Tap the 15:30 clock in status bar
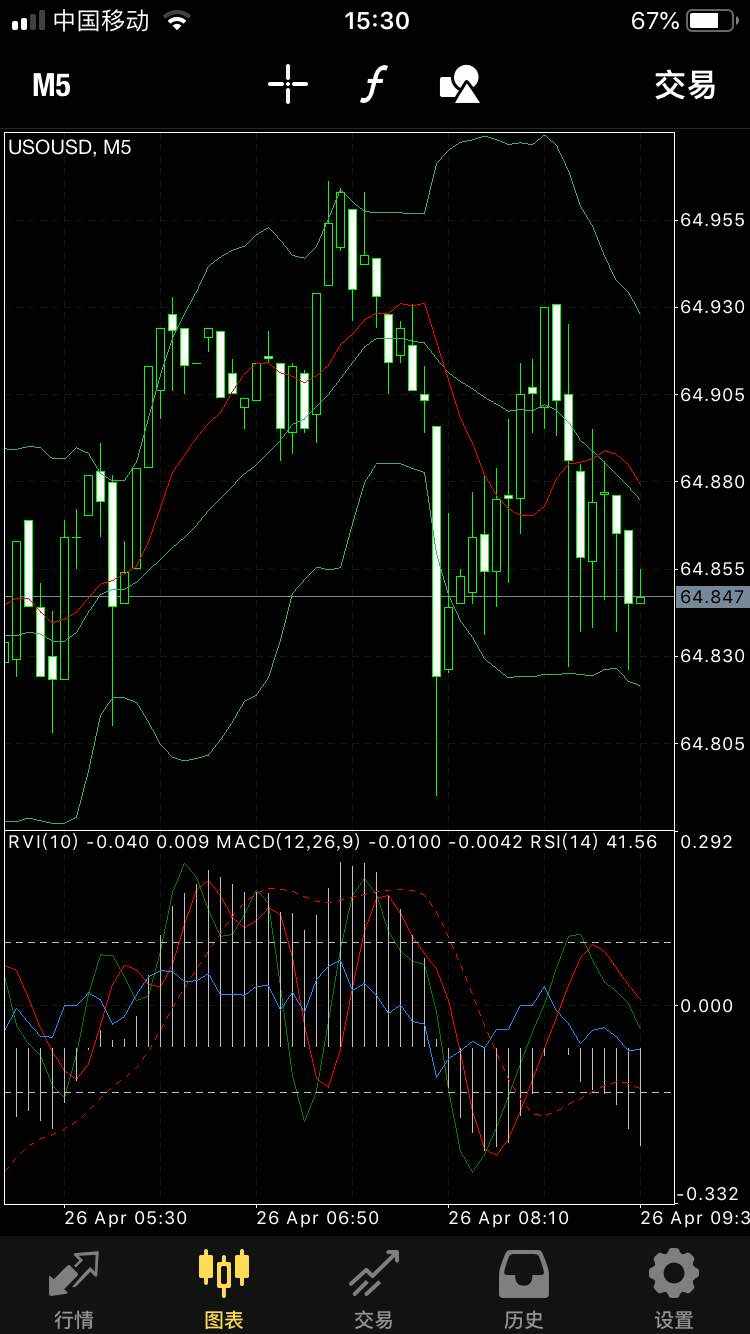Screen dimensions: 750x1334 [376, 20]
